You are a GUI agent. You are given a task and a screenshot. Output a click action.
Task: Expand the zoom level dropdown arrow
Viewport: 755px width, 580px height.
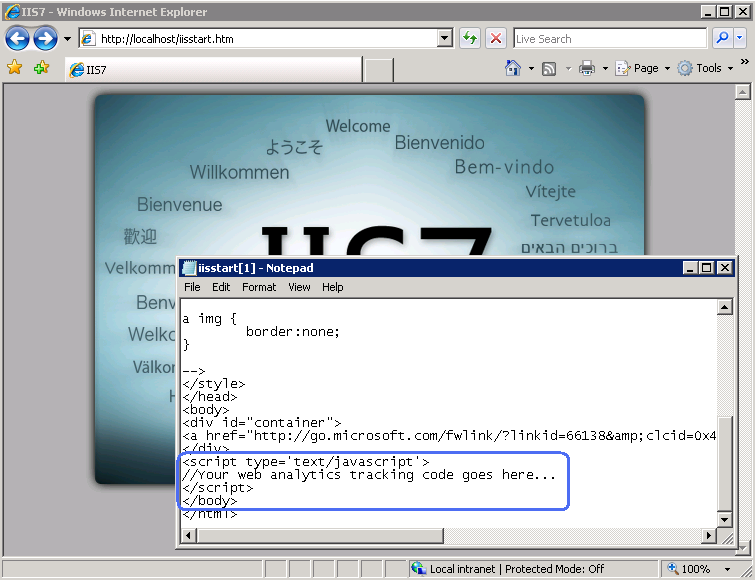(x=728, y=569)
